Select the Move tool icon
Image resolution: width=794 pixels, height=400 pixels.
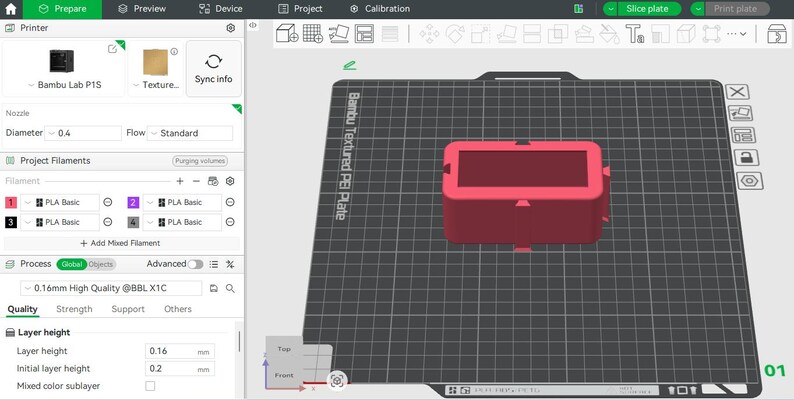point(429,34)
